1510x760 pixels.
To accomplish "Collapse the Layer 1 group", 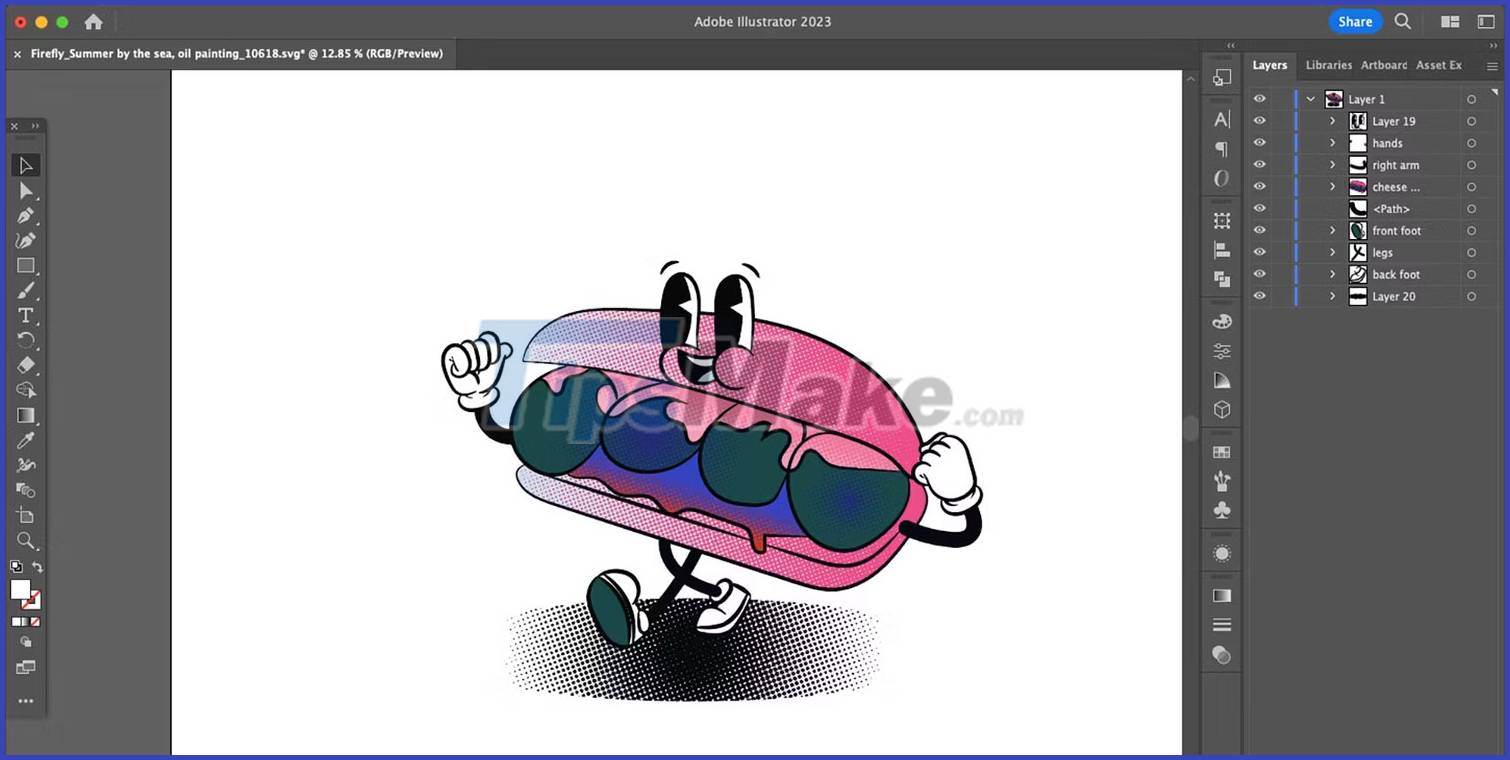I will [x=1310, y=98].
